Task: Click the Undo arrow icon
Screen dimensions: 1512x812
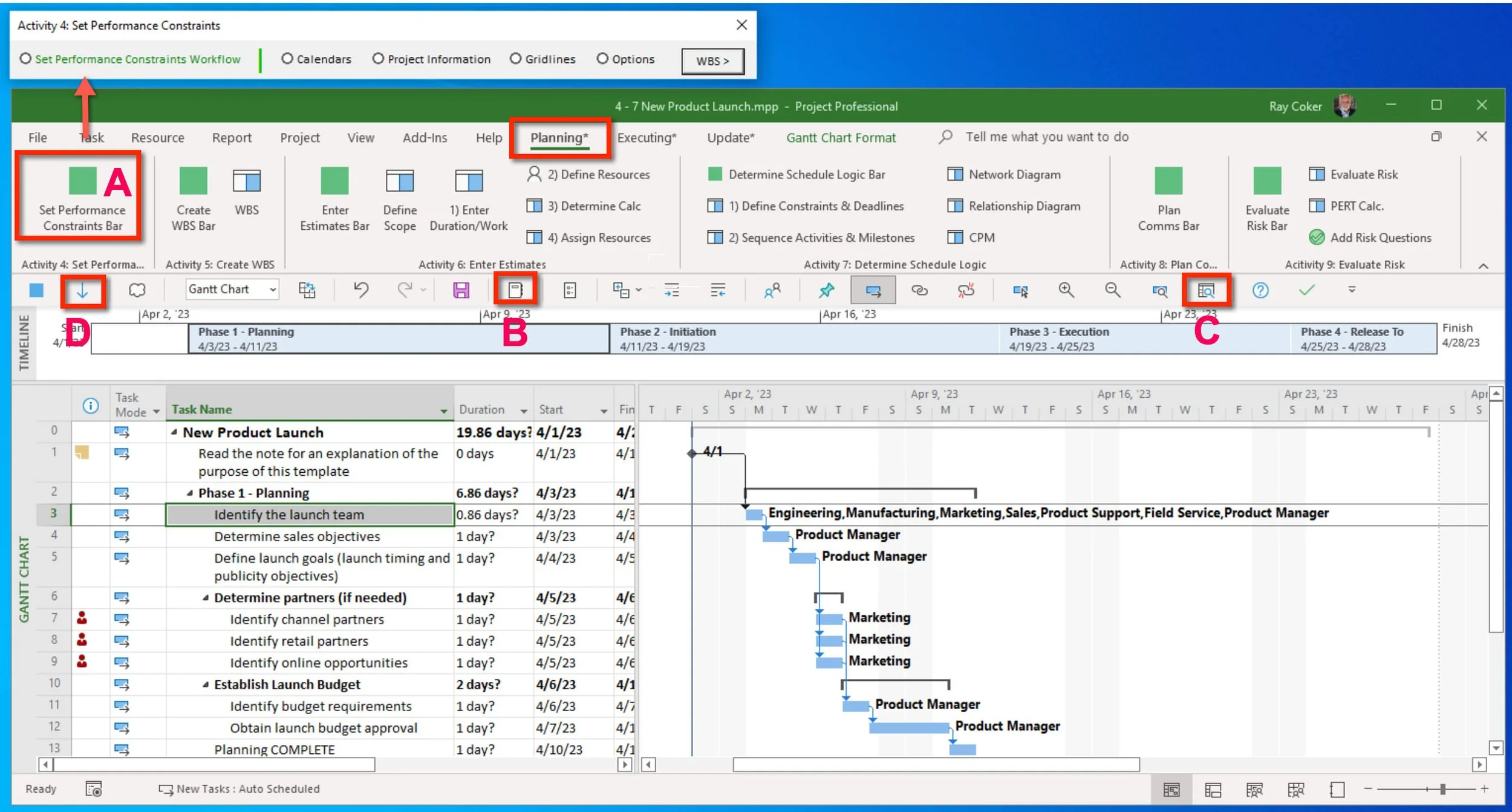Action: (361, 290)
